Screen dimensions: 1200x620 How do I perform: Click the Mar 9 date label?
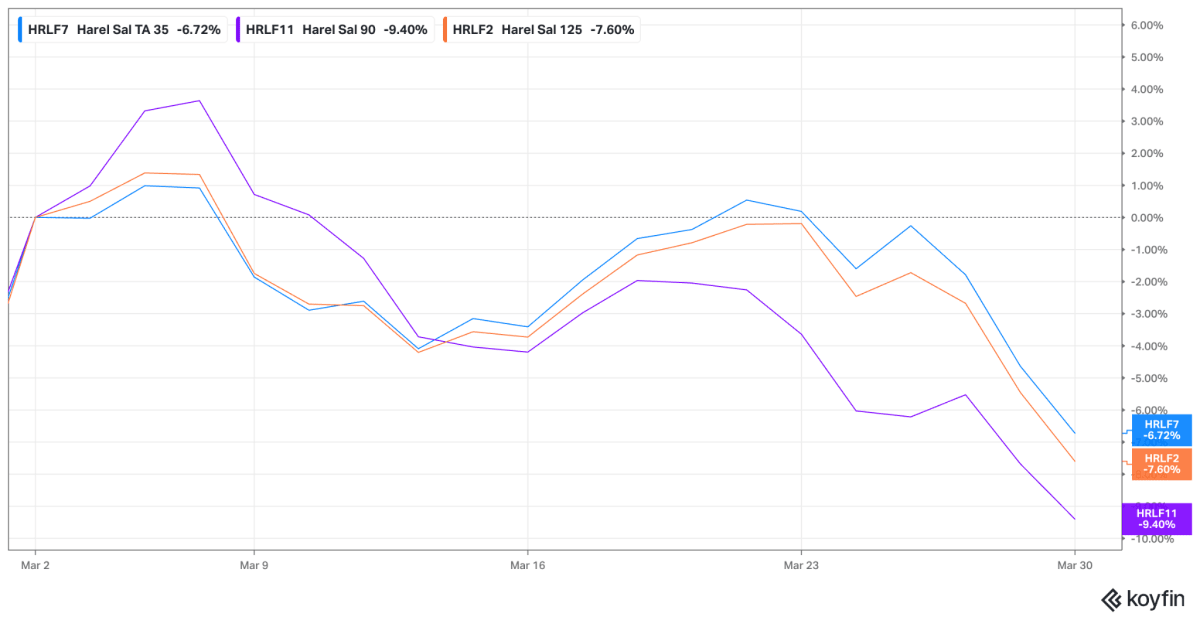coord(254,565)
